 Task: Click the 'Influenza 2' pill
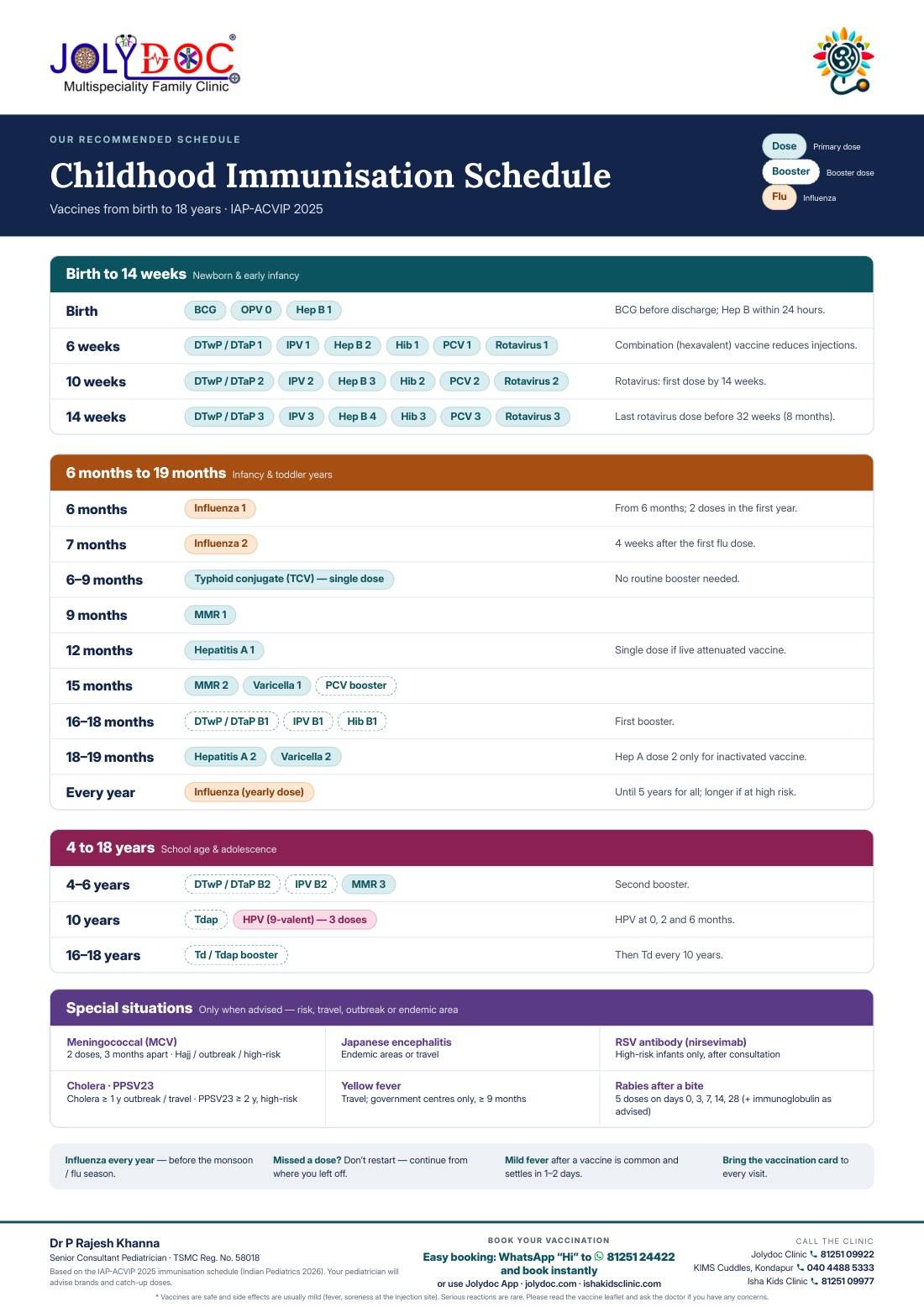221,543
